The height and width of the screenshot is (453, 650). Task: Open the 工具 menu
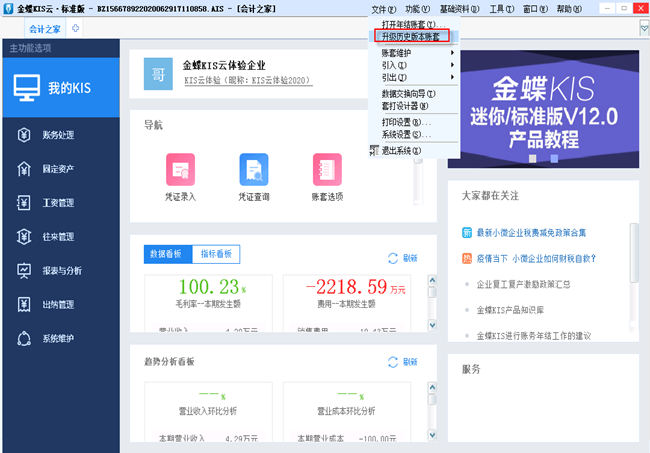(497, 8)
